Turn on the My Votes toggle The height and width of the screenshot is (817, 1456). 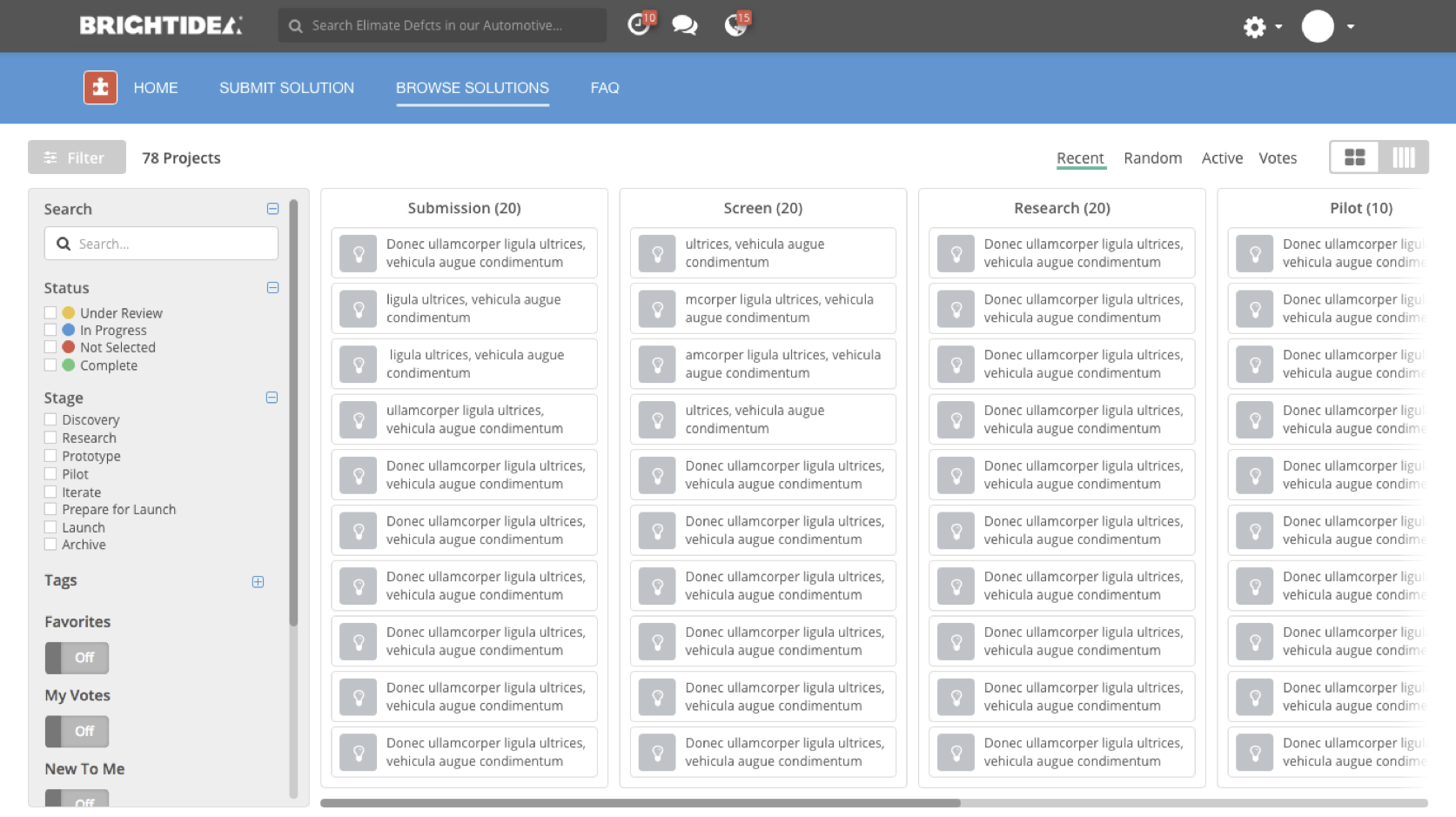[77, 732]
